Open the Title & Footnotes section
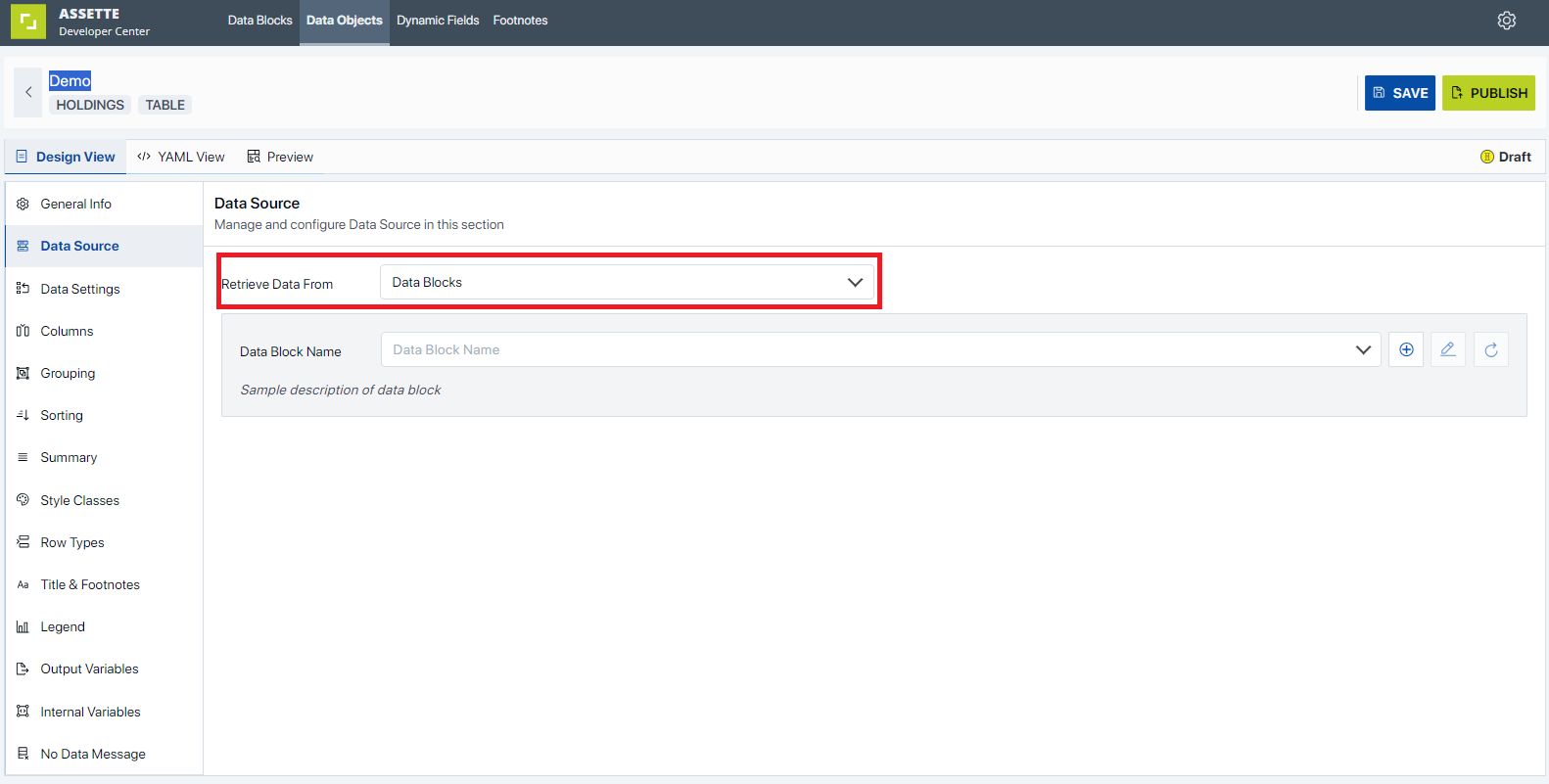The image size is (1549, 784). (104, 584)
